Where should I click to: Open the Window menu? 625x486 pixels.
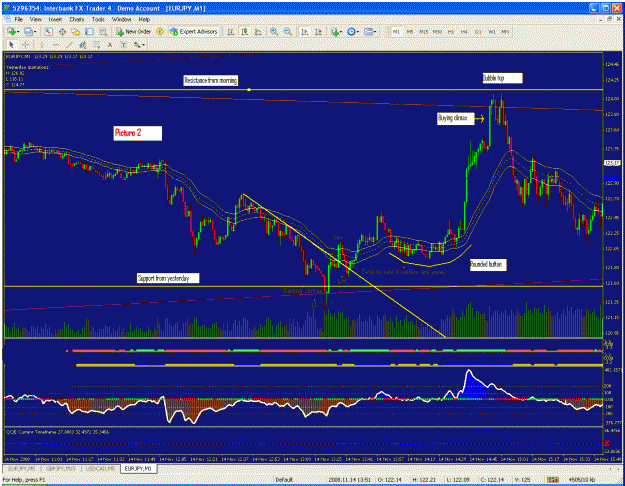(x=121, y=19)
